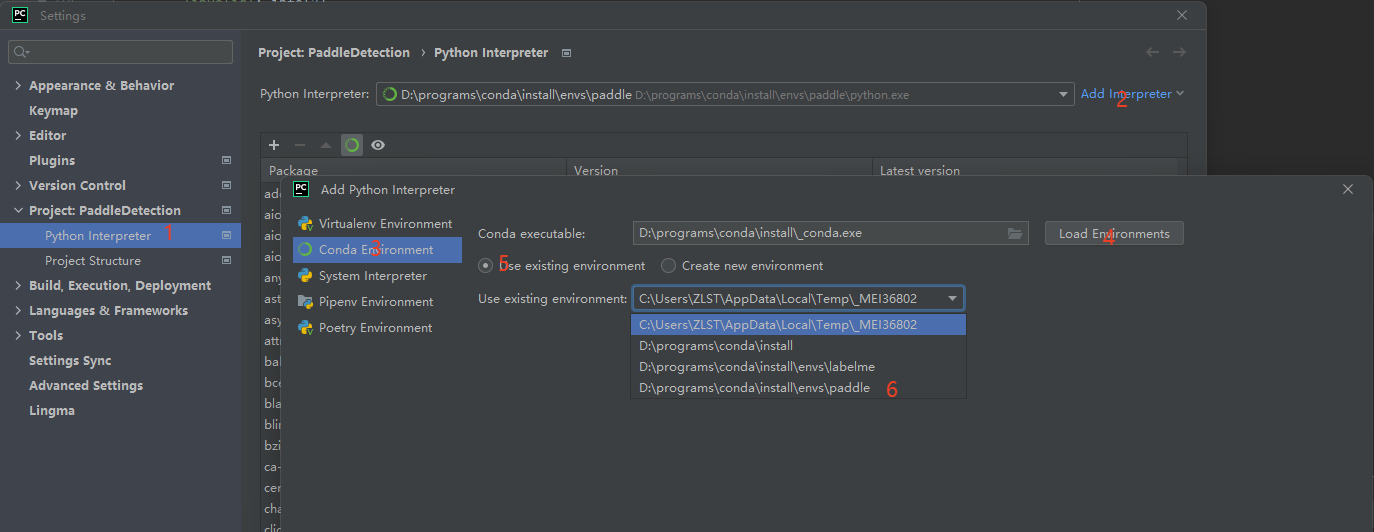This screenshot has width=1374, height=532.
Task: Choose D:\programs\conda\install environment option
Action: [x=798, y=346]
